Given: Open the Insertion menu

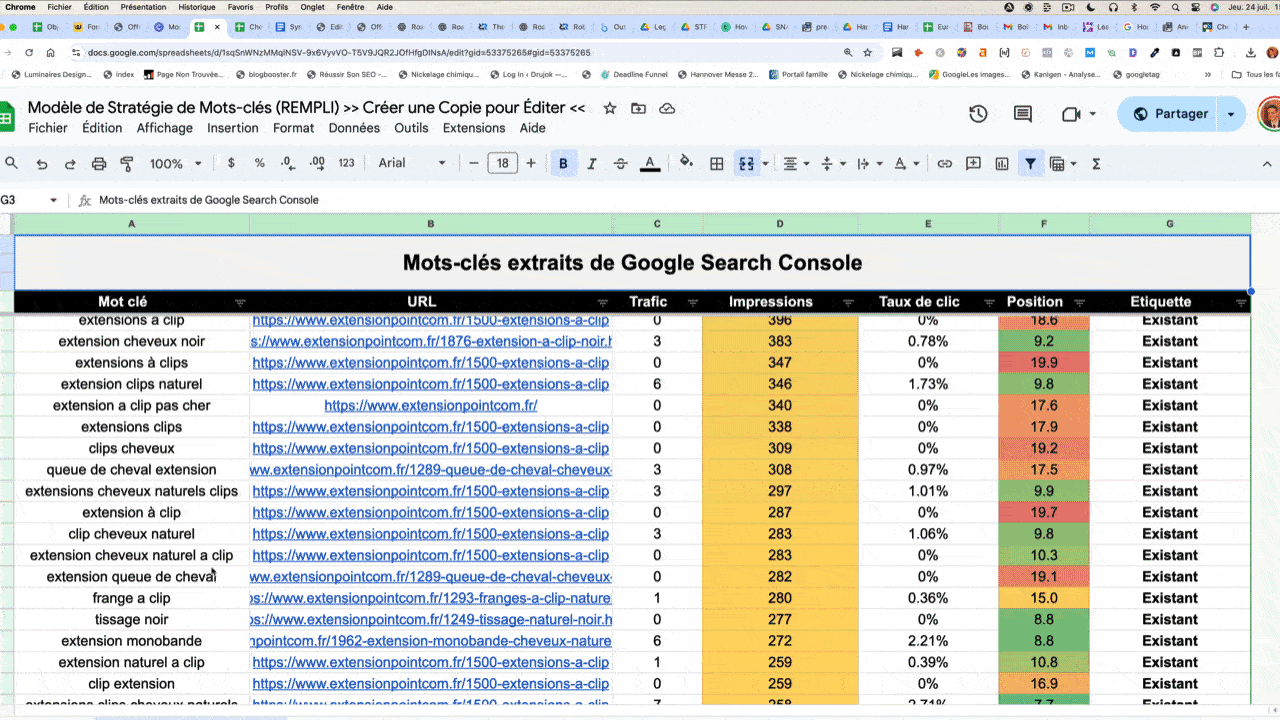Looking at the screenshot, I should tap(233, 128).
